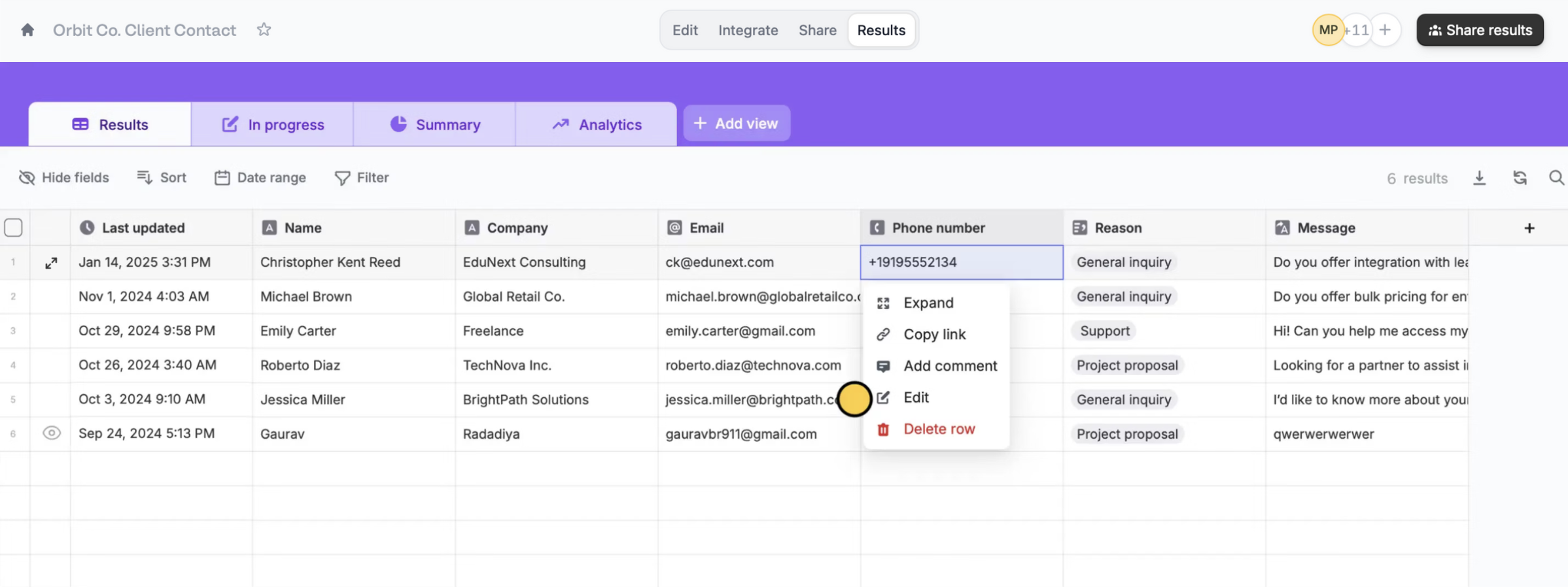Image resolution: width=1568 pixels, height=587 pixels.
Task: Click email emily.carter@gmail.com
Action: (759, 331)
